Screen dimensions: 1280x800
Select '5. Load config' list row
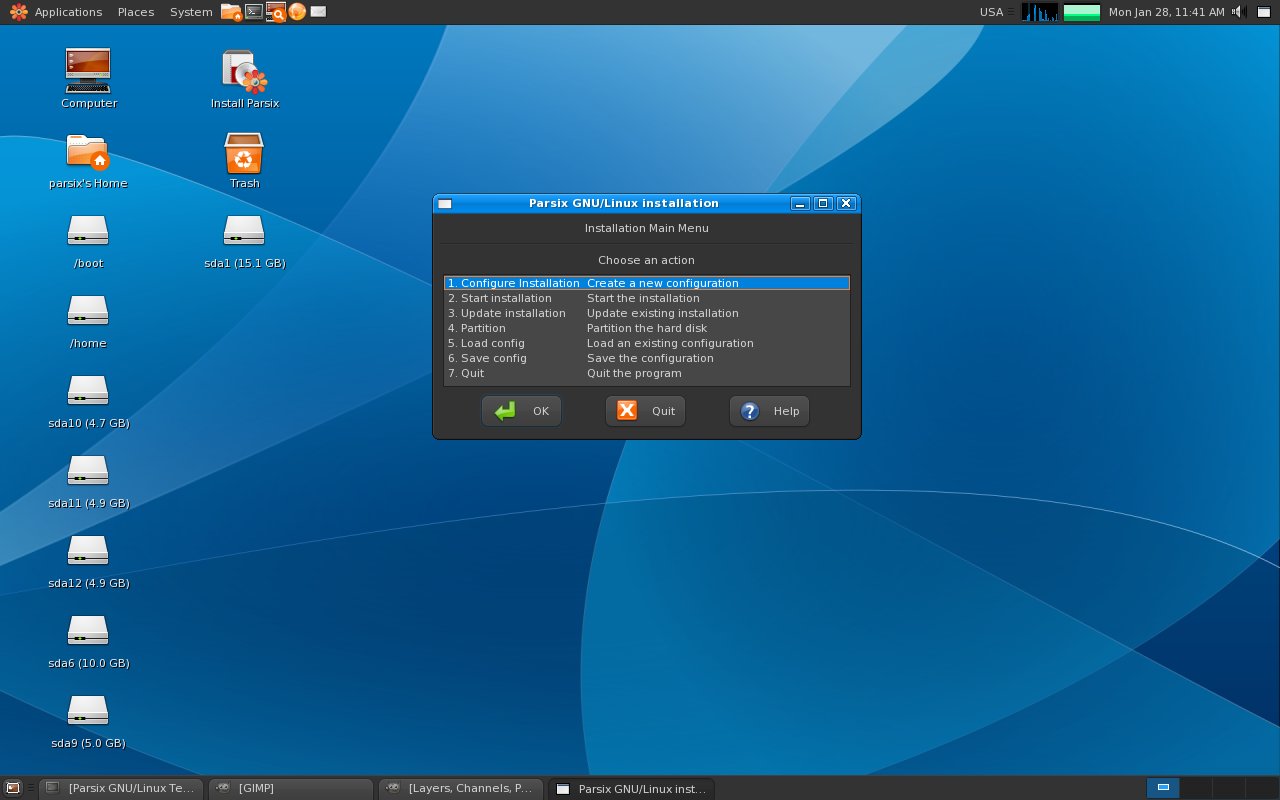click(x=647, y=343)
